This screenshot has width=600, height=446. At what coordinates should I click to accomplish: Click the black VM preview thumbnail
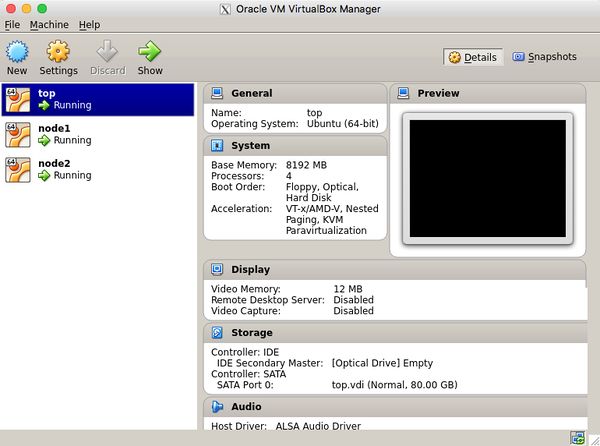[x=486, y=176]
